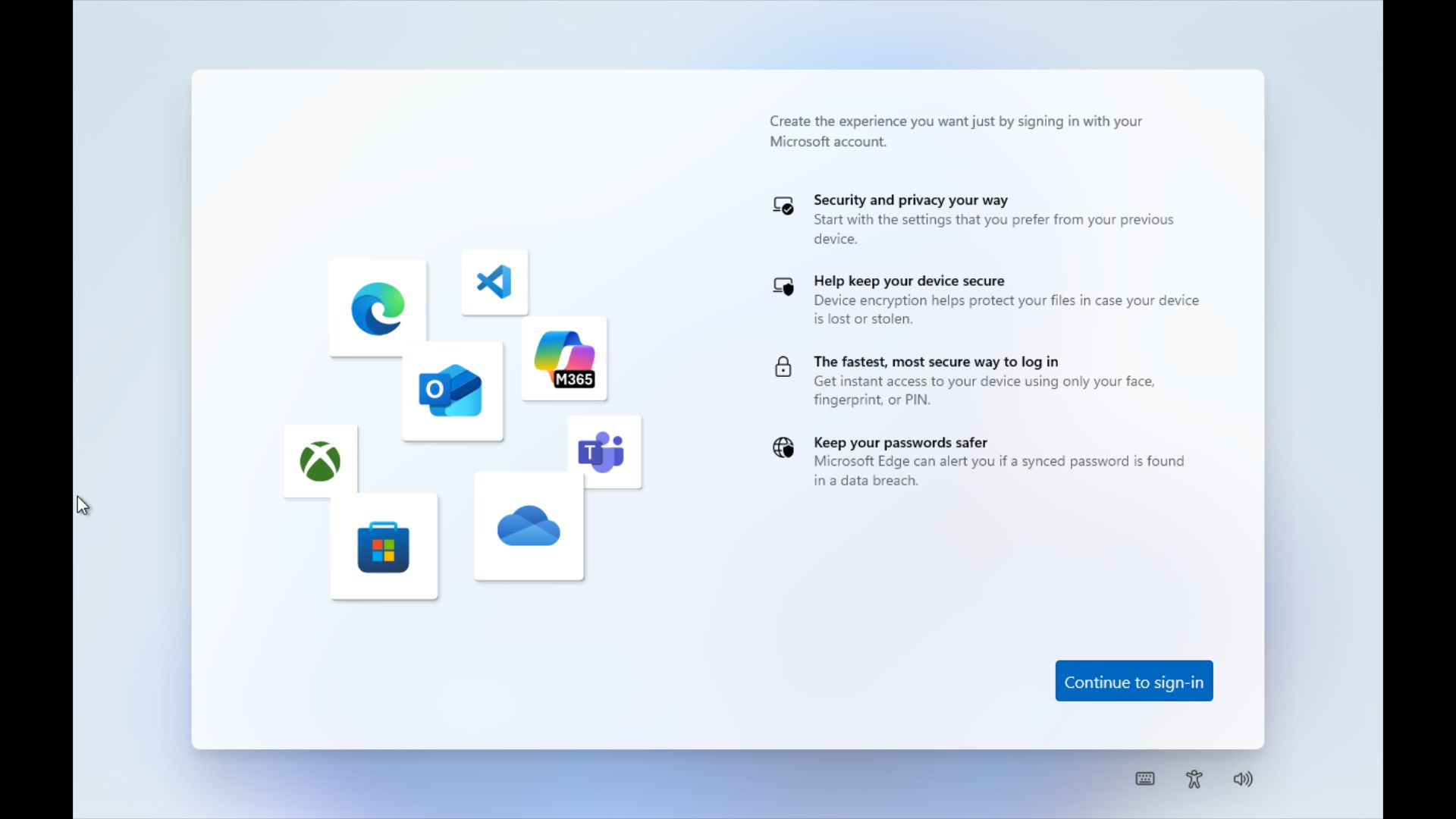This screenshot has height=819, width=1456.
Task: Click the Outlook icon
Action: (x=451, y=391)
